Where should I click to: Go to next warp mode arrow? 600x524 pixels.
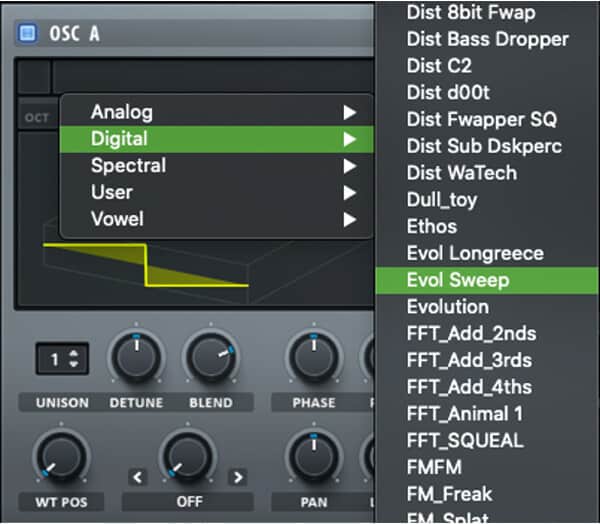238,477
